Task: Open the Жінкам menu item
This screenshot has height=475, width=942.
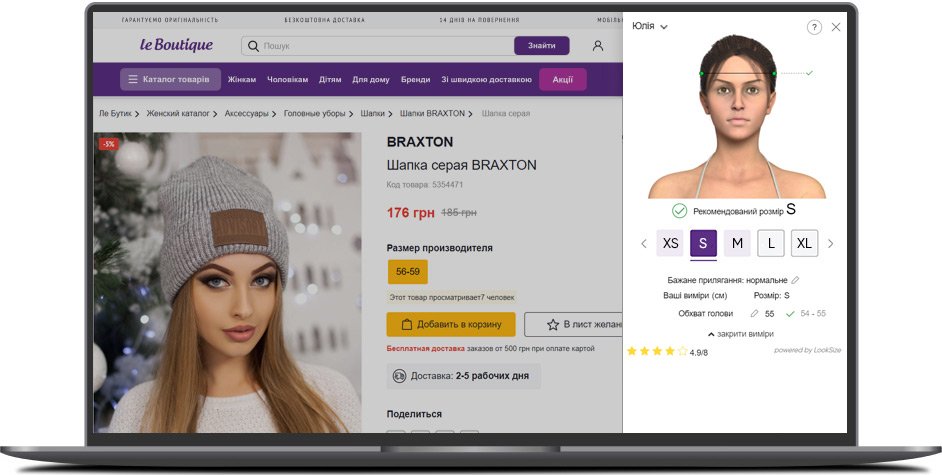Action: (x=242, y=79)
